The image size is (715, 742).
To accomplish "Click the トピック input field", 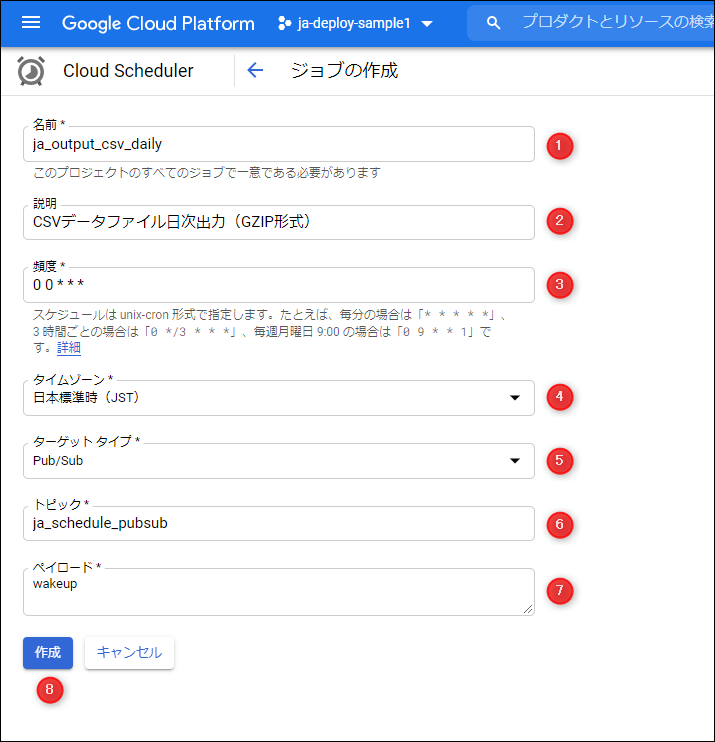I will 278,523.
